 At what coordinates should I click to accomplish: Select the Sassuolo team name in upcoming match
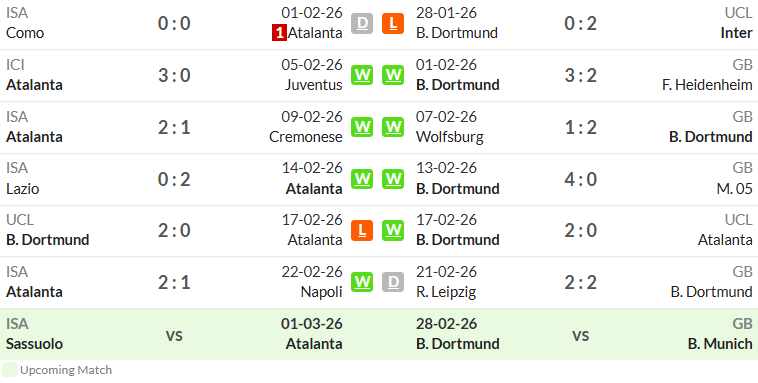[34, 344]
